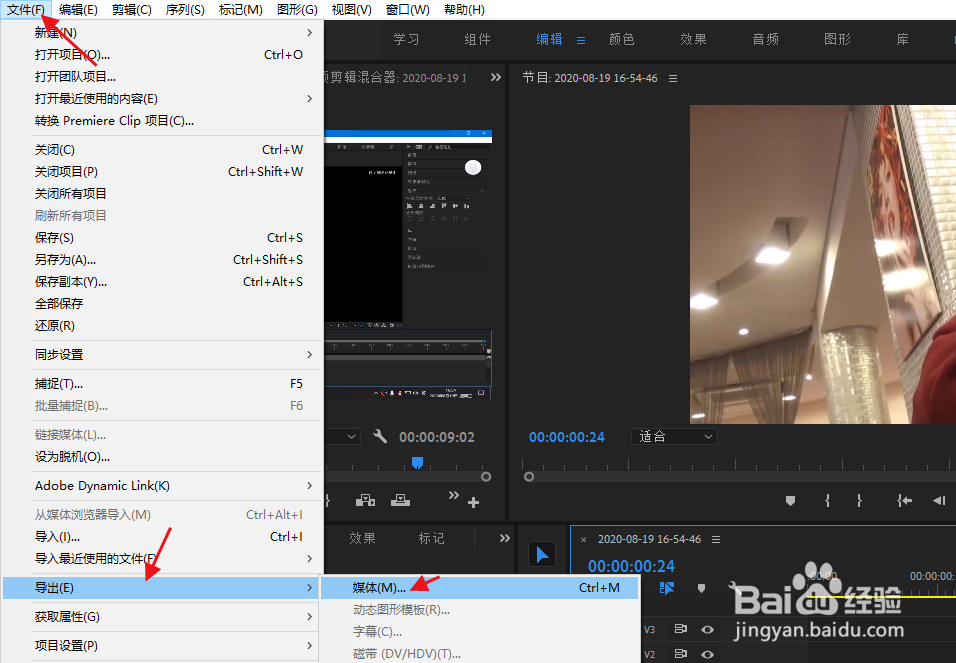Open Program monitor panel menu icon
956x663 pixels.
pos(673,79)
